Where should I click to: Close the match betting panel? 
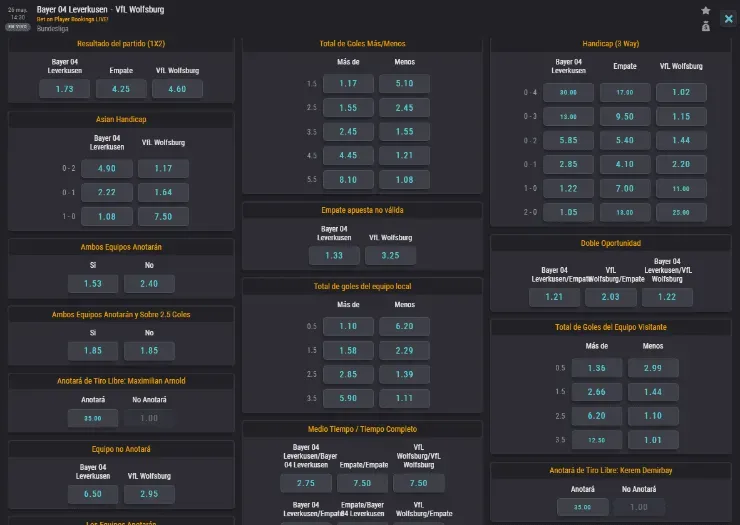pos(728,19)
